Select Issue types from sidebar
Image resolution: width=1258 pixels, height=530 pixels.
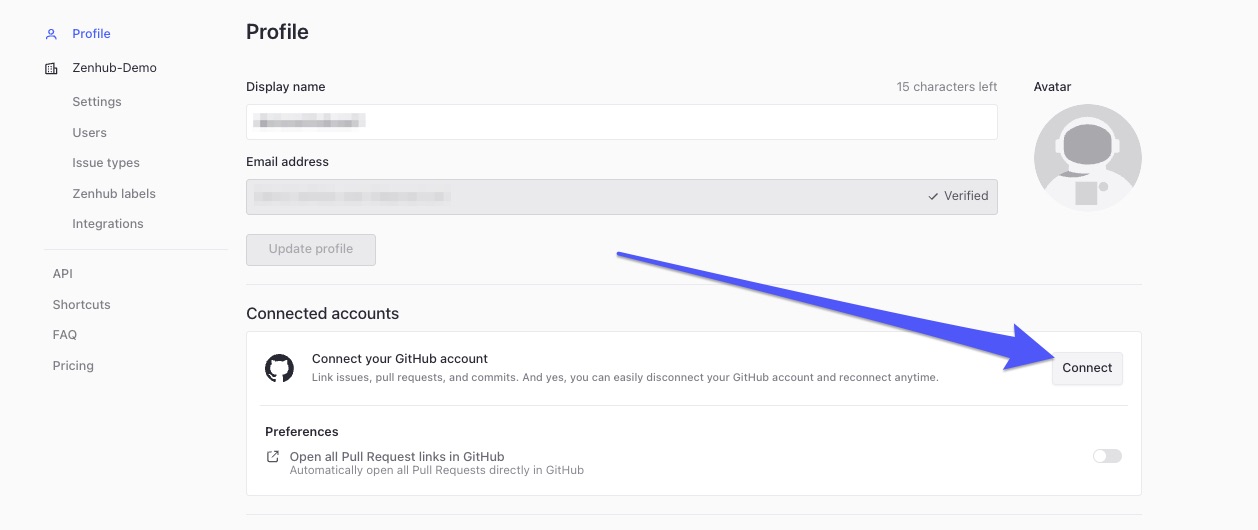(106, 163)
